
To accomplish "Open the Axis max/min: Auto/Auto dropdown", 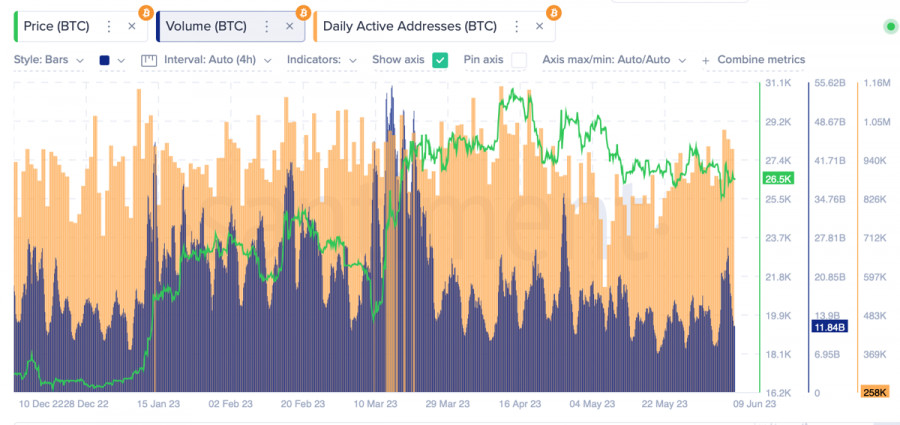I will pyautogui.click(x=614, y=60).
